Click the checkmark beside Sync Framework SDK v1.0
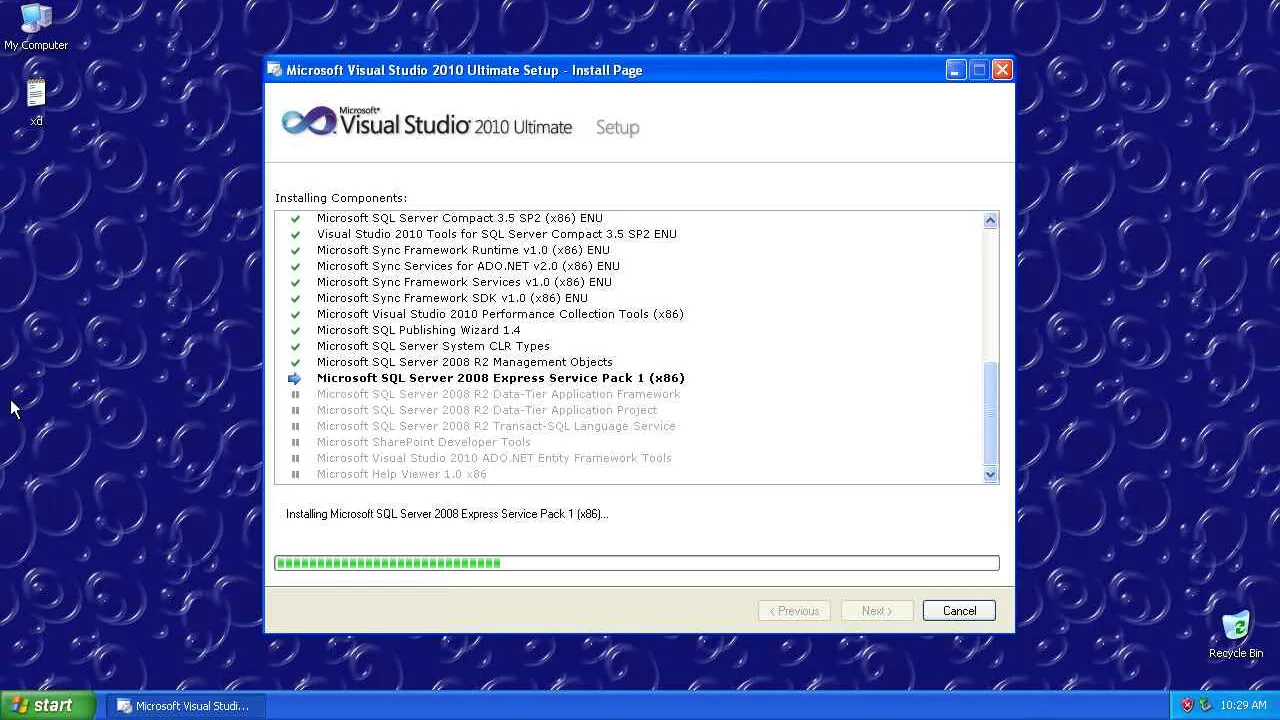The image size is (1280, 720). (x=295, y=298)
